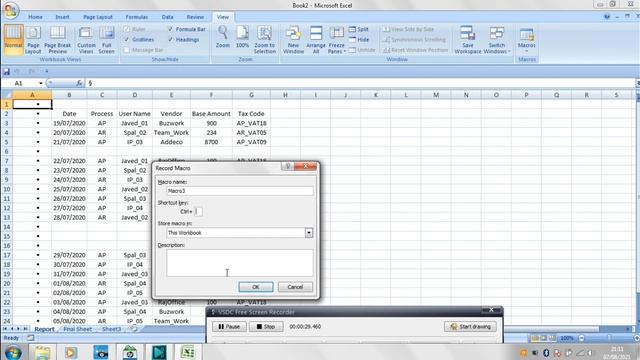Open the Page Layout ribbon tab
The width and height of the screenshot is (640, 360).
coord(98,17)
